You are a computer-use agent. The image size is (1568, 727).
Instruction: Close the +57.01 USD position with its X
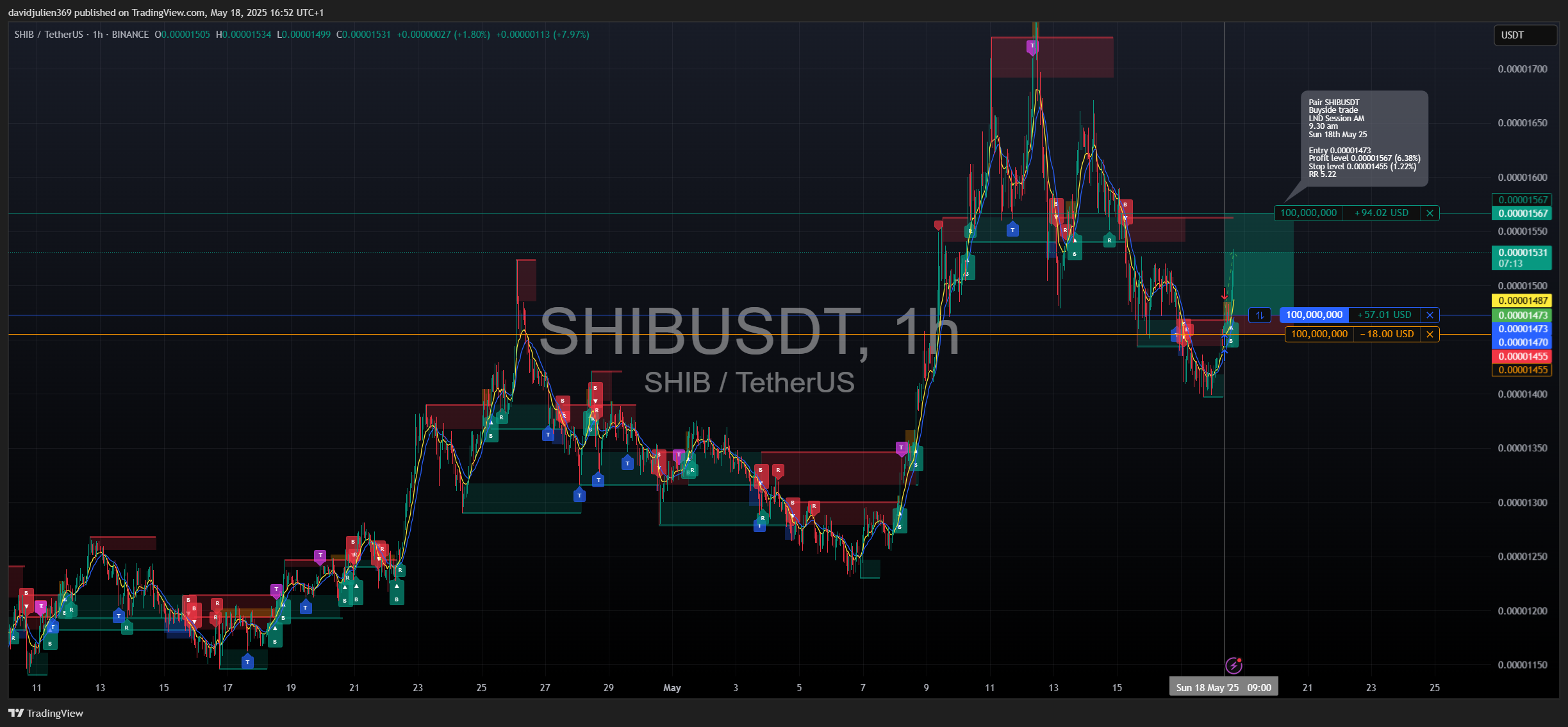tap(1430, 315)
